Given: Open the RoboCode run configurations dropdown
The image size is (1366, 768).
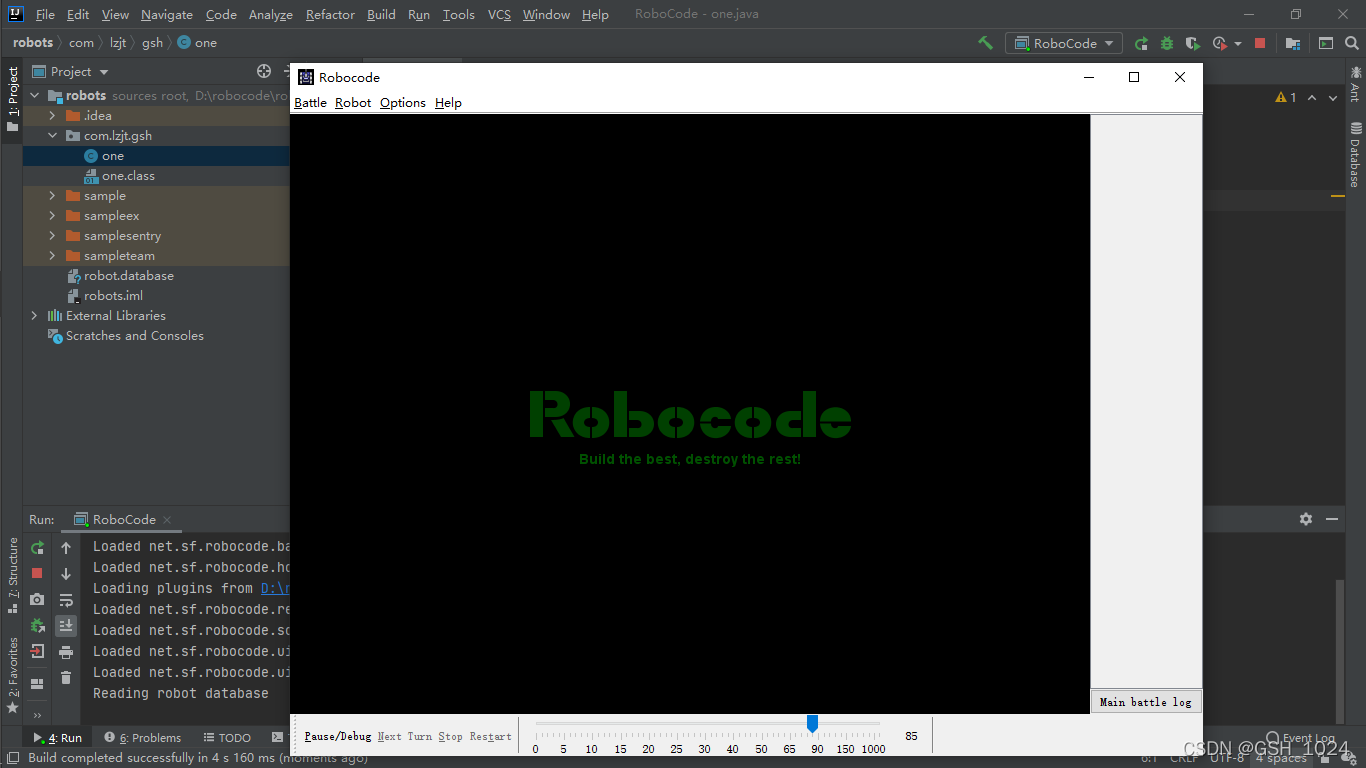Looking at the screenshot, I should 1063,43.
